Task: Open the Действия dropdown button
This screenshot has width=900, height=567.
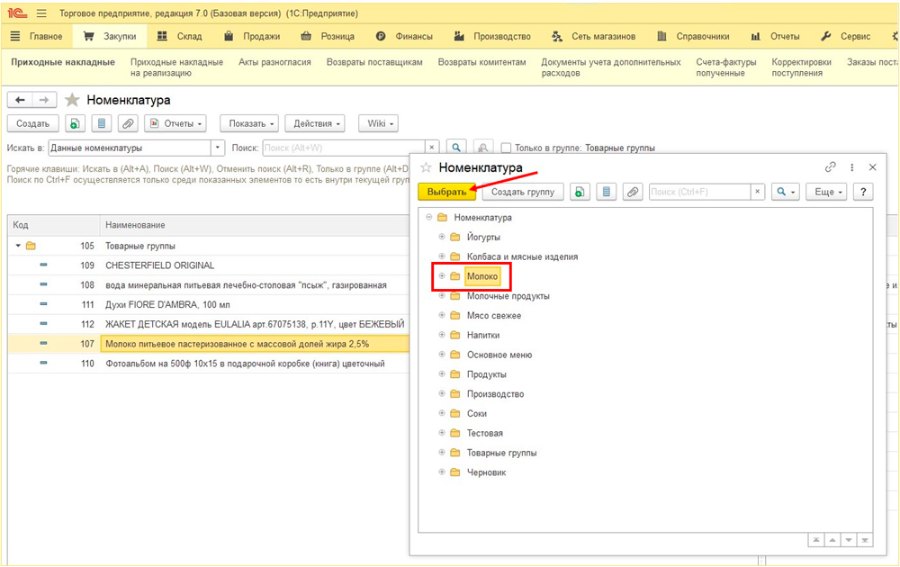Action: (x=315, y=123)
